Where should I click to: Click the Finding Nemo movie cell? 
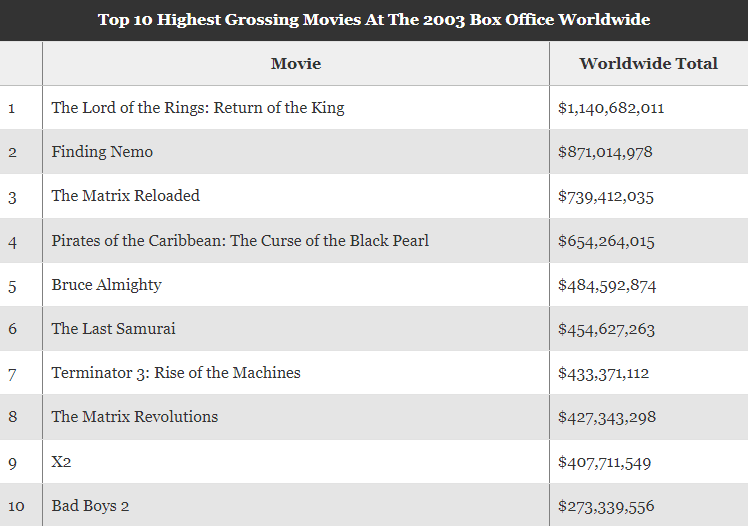(102, 152)
